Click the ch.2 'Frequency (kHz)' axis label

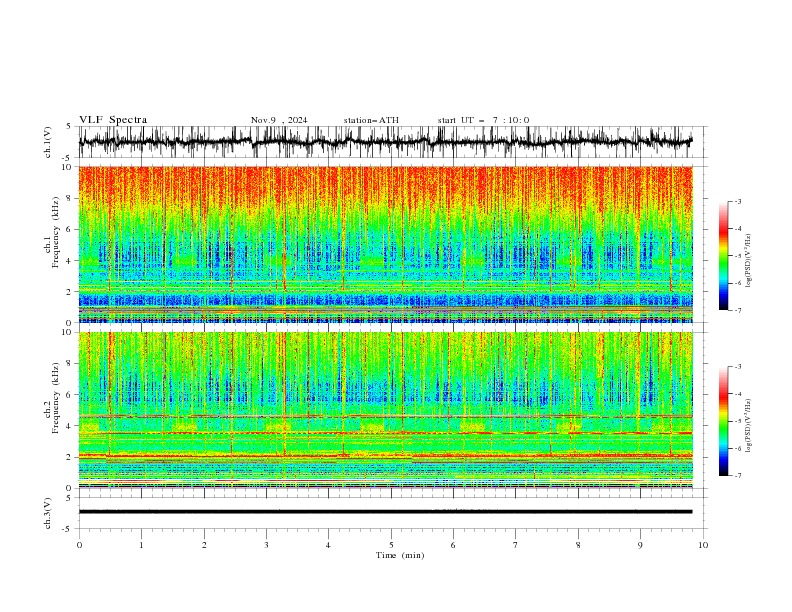(x=56, y=398)
